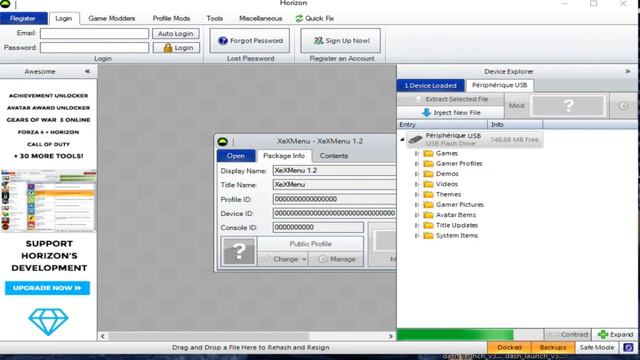Click the XeXMenu window logo icon
The height and width of the screenshot is (360, 640).
click(x=222, y=142)
